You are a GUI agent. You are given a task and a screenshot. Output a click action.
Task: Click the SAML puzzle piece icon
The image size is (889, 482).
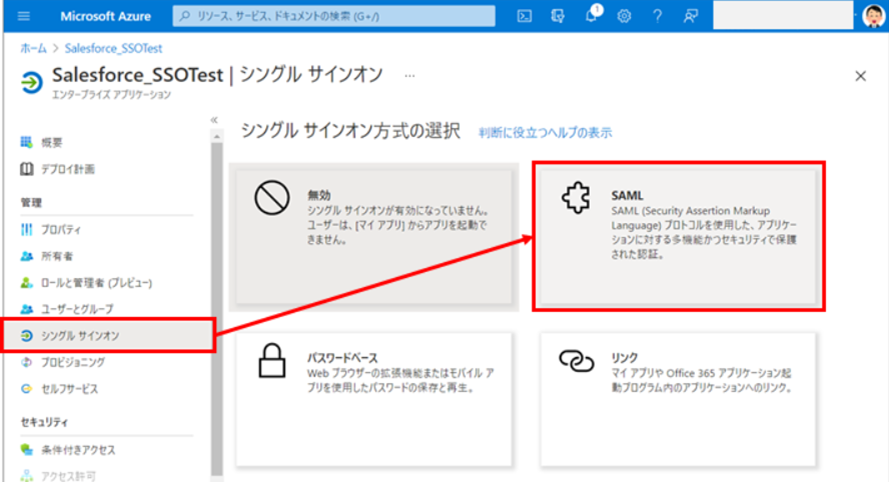pos(576,197)
